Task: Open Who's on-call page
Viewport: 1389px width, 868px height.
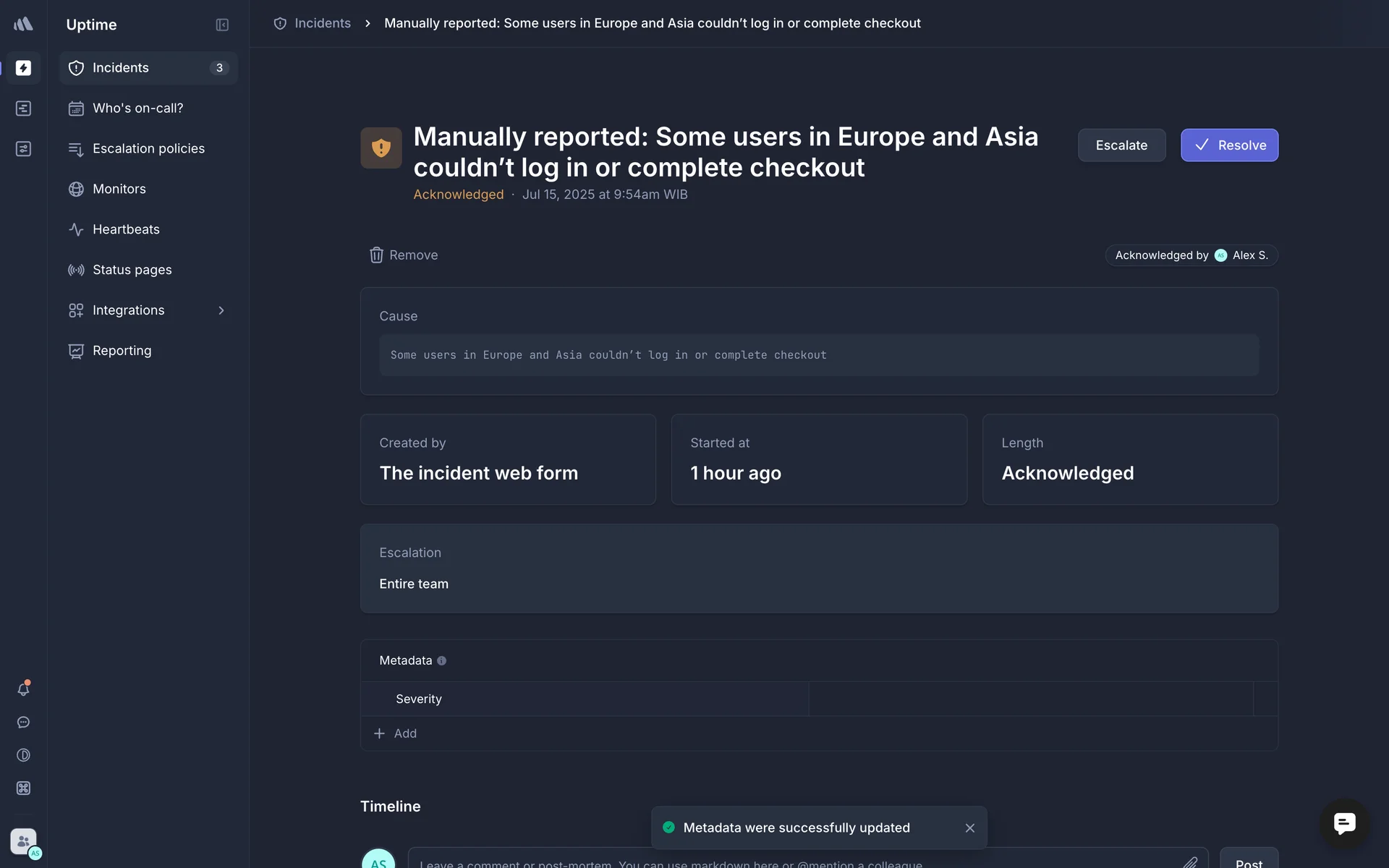Action: click(x=137, y=108)
